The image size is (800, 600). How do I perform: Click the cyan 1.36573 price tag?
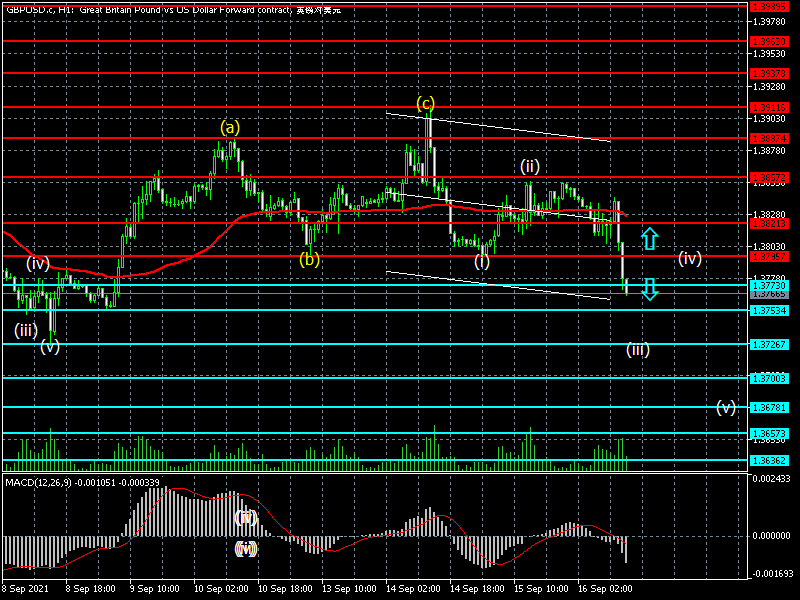coord(769,433)
